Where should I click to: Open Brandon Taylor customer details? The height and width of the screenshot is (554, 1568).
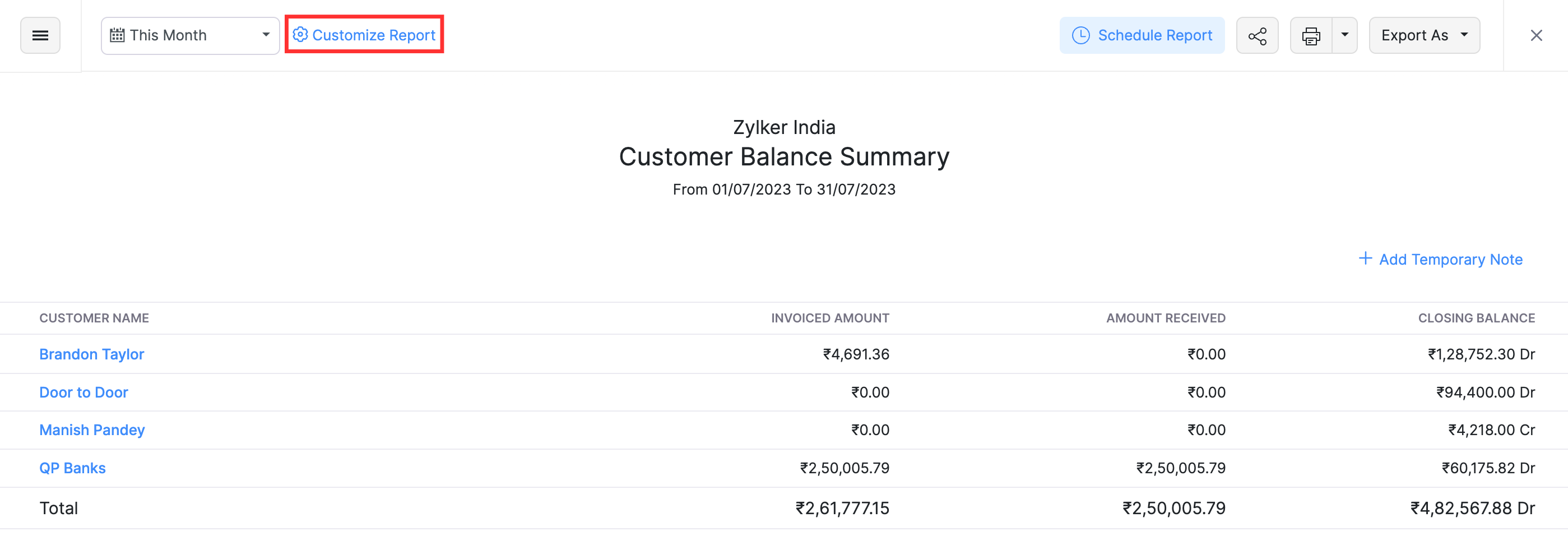coord(91,354)
